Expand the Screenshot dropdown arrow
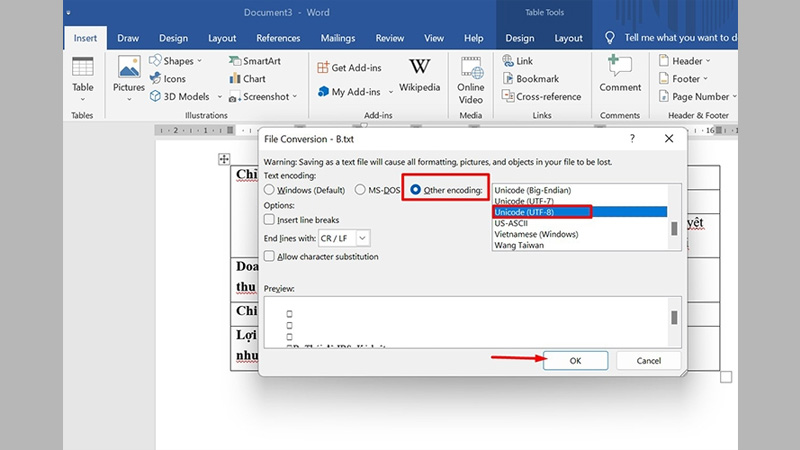This screenshot has height=450, width=800. pyautogui.click(x=294, y=96)
